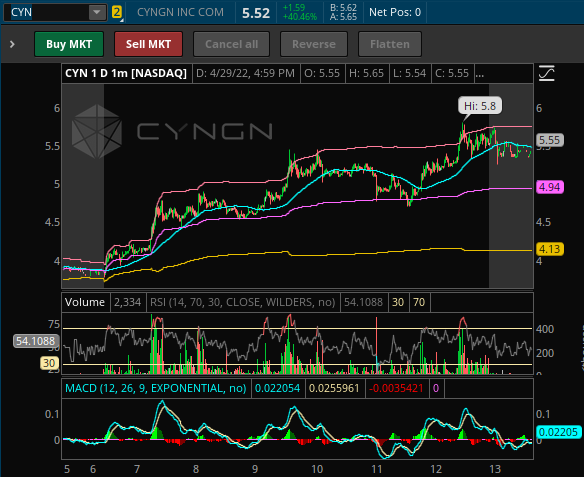
Task: Click the 10 hour marker on time axis
Action: (x=317, y=469)
